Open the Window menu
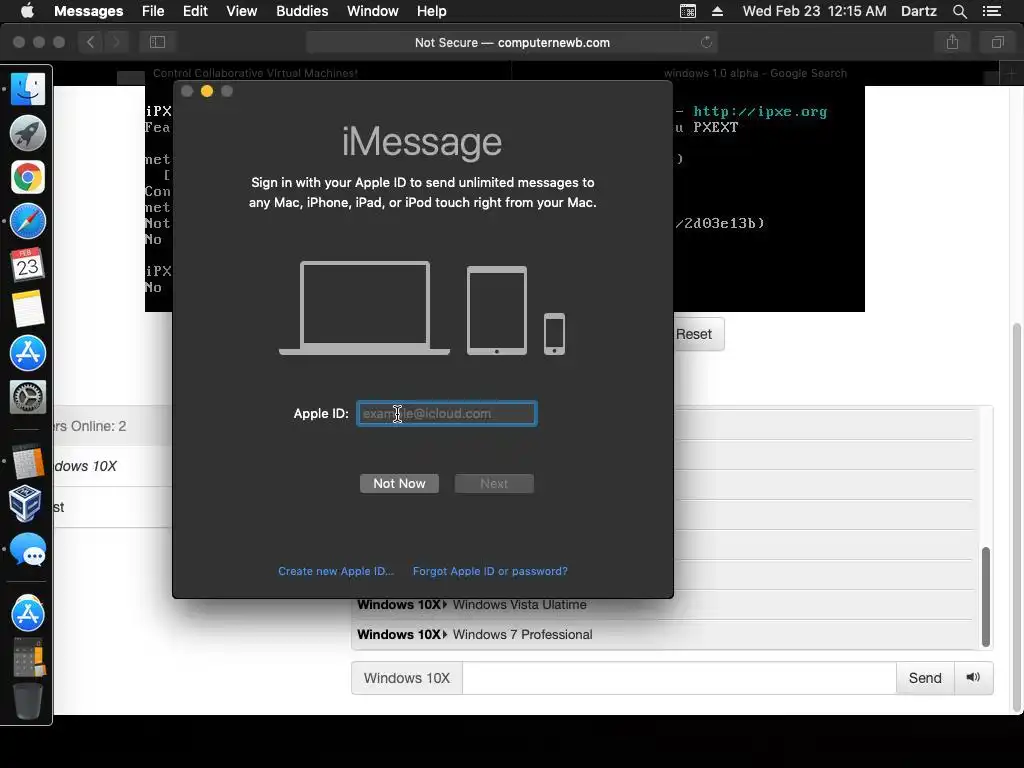Viewport: 1024px width, 768px height. (x=373, y=11)
